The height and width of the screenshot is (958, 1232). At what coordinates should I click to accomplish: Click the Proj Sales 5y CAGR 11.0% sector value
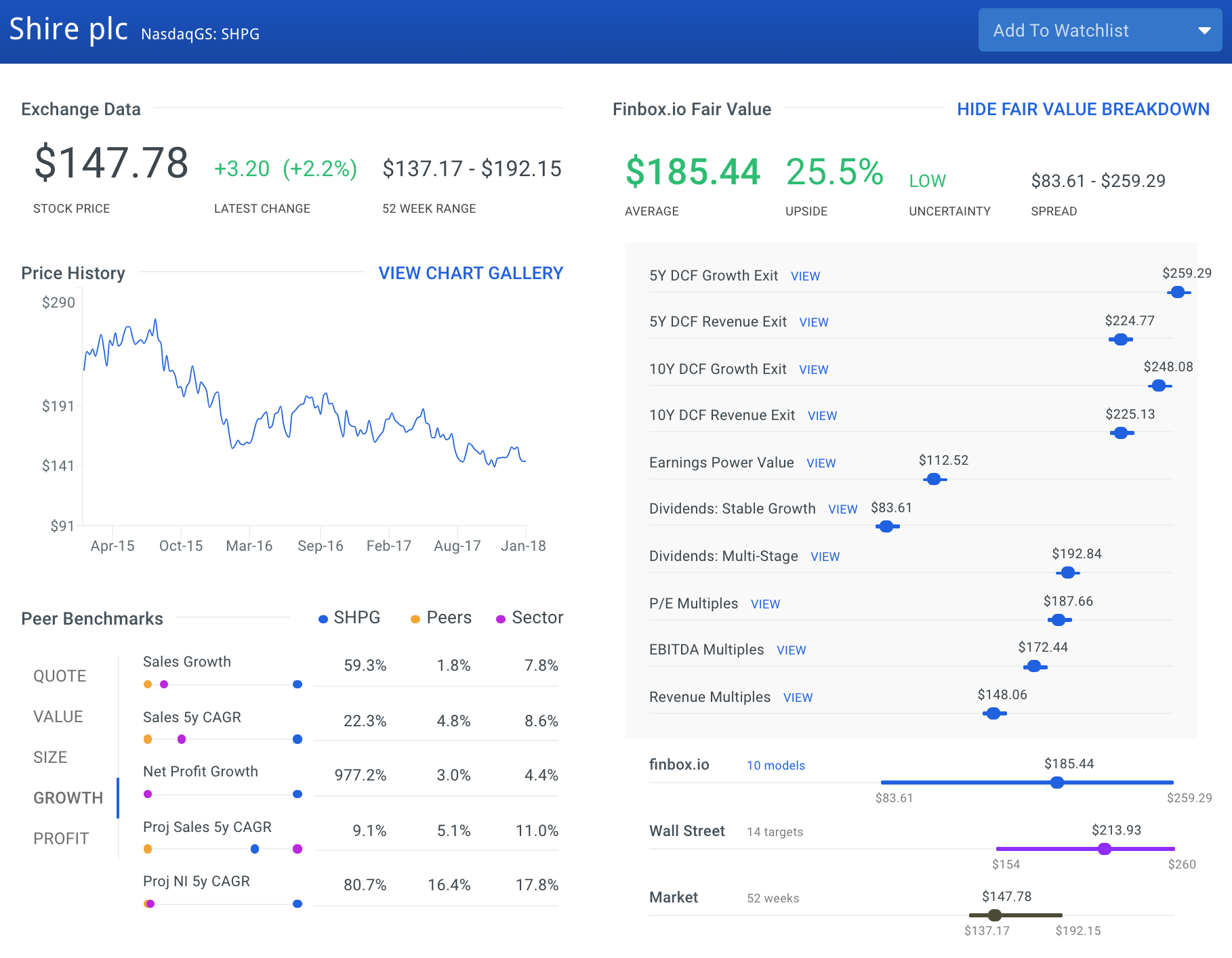537,831
